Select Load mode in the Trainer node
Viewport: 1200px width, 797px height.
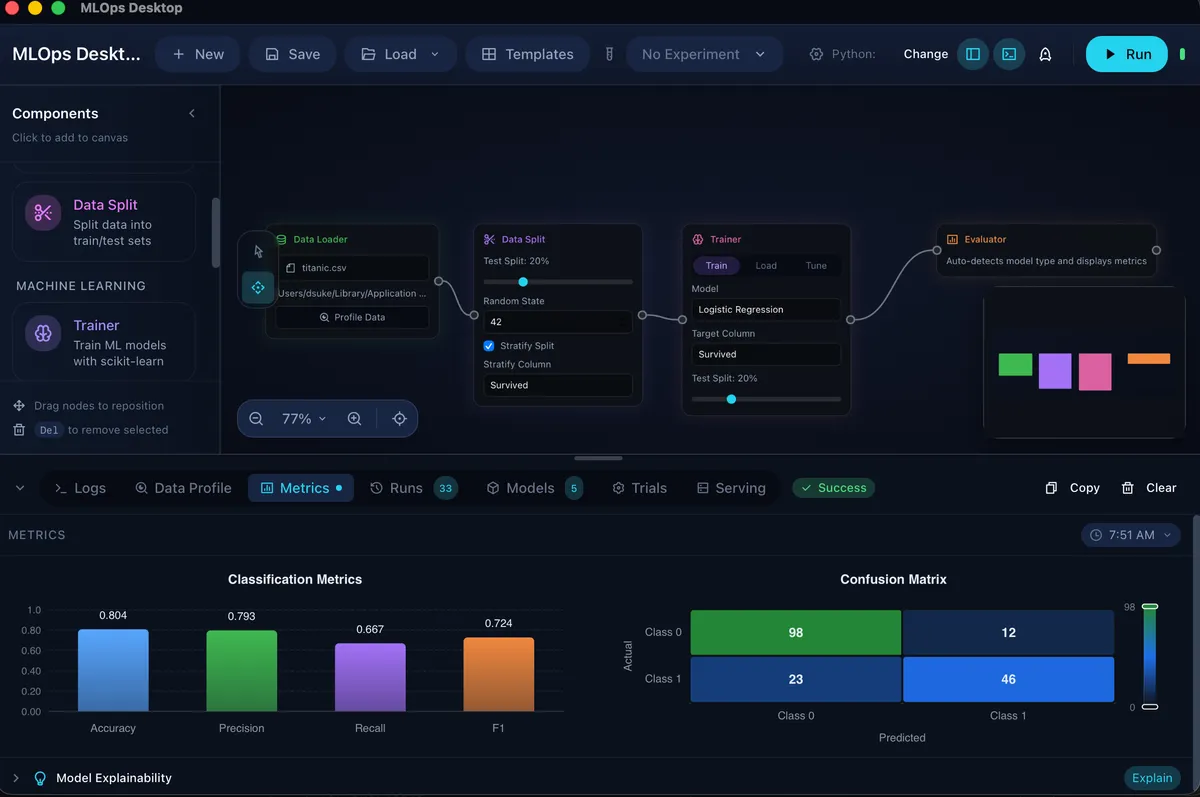tap(766, 265)
